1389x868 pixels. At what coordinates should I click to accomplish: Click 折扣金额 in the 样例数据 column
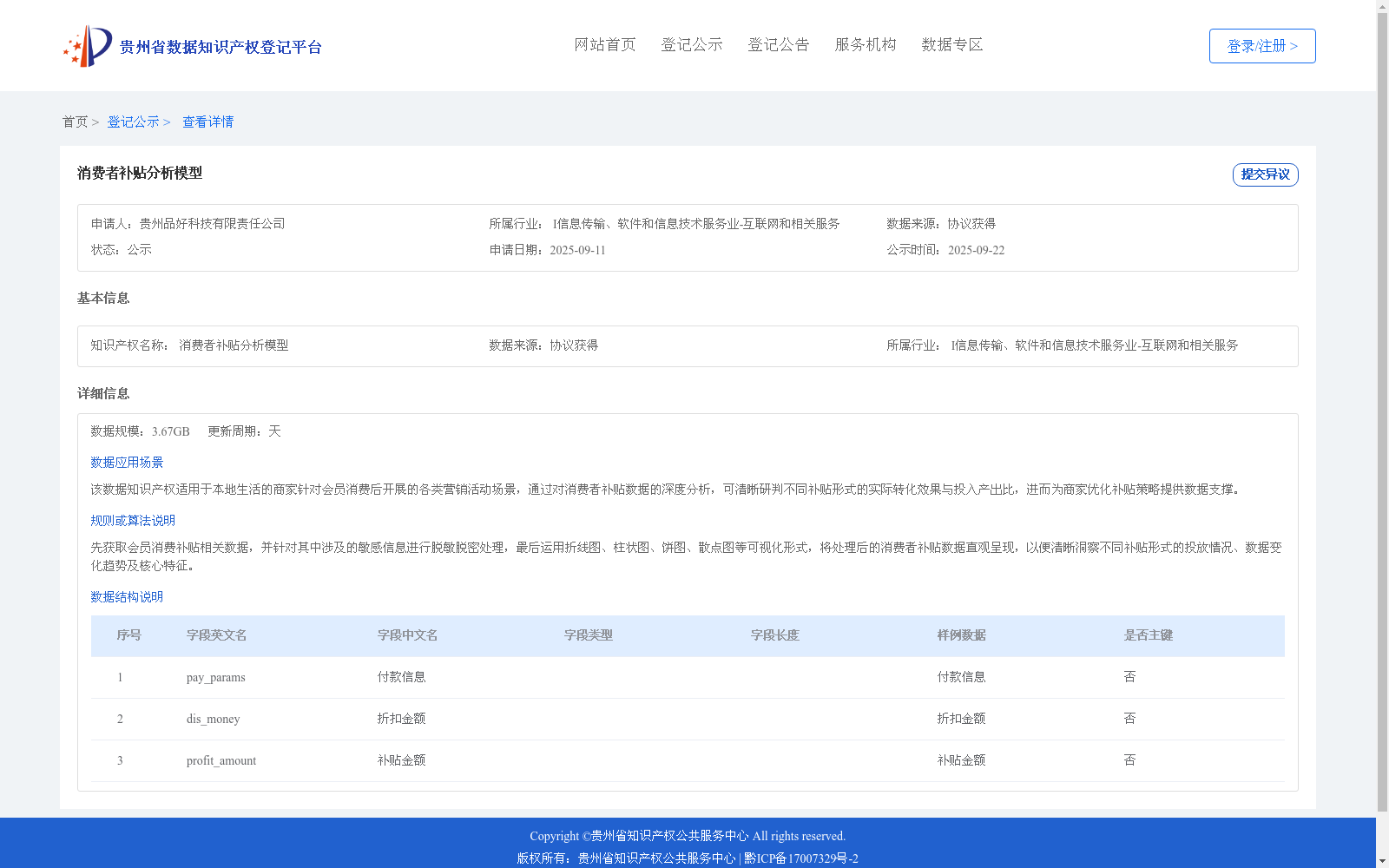961,719
